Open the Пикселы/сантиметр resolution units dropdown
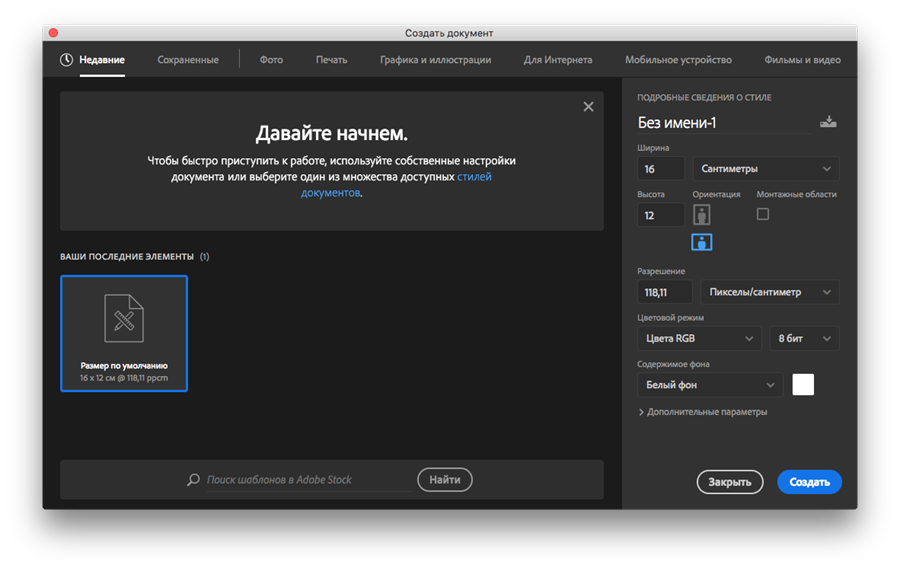 click(769, 292)
